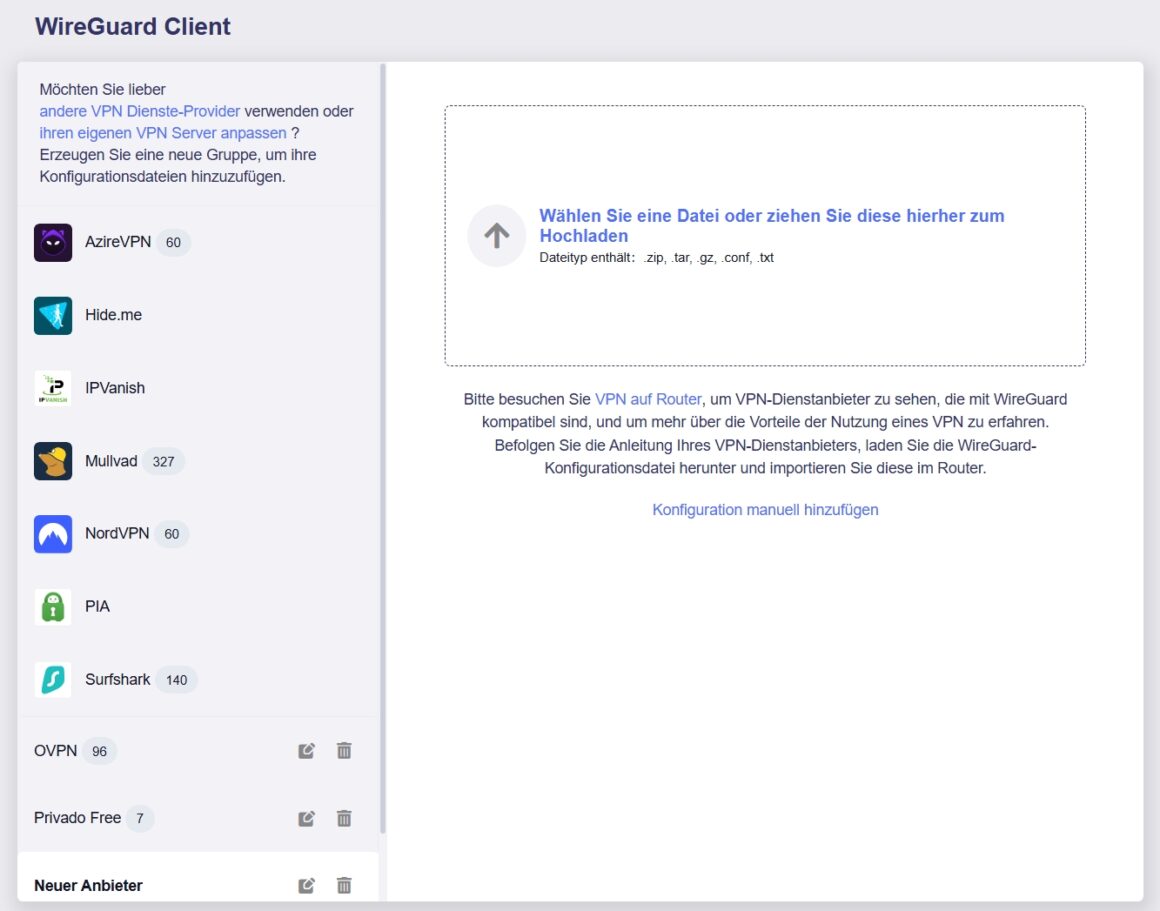Select the Privado Free group
The height and width of the screenshot is (911, 1160).
coord(198,818)
